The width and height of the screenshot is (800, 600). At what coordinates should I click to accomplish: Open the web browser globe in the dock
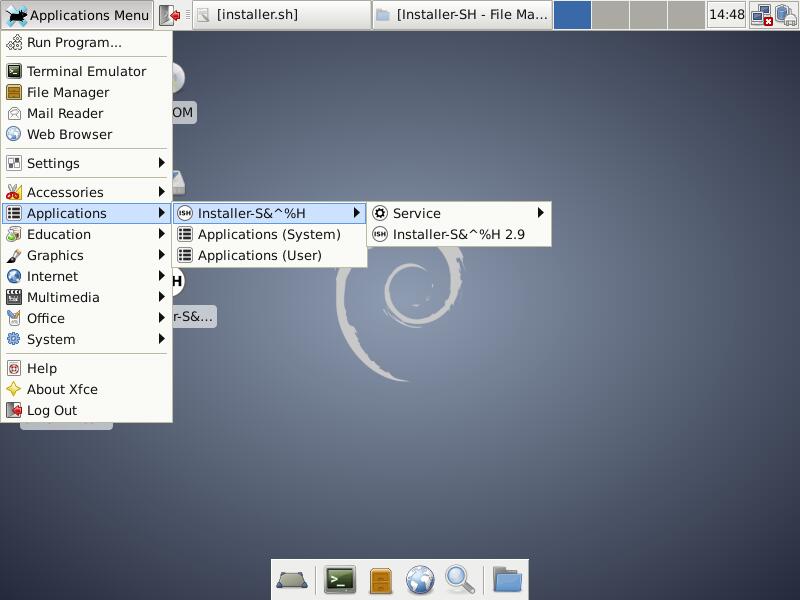(x=420, y=580)
